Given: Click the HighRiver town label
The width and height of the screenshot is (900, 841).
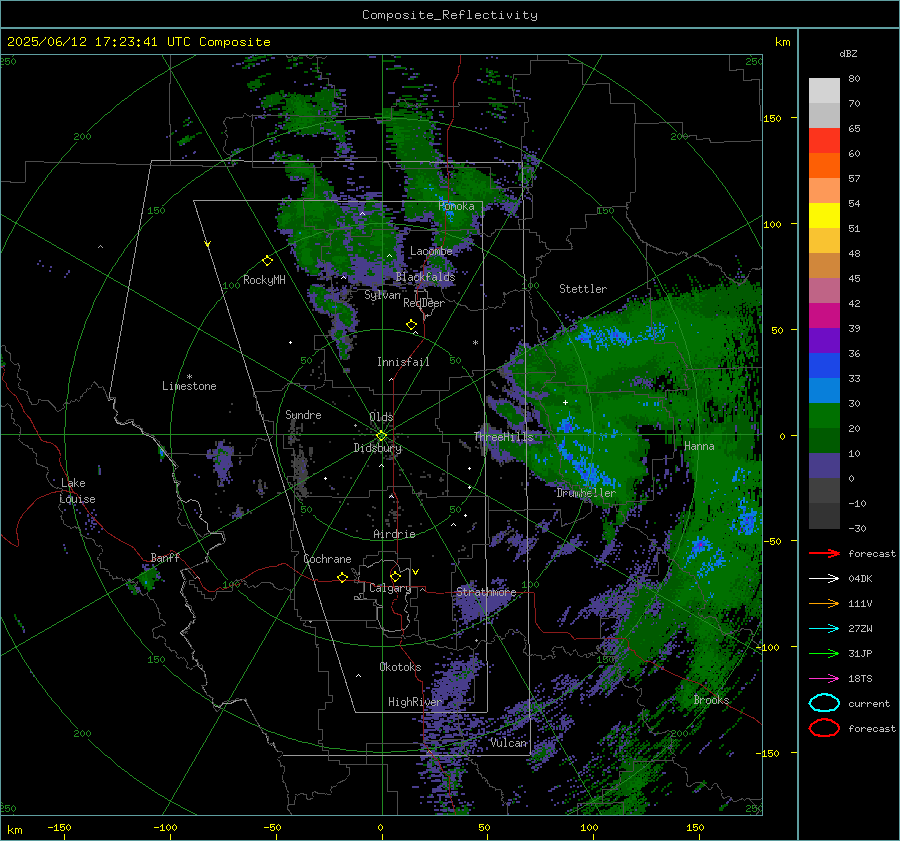Looking at the screenshot, I should click(x=415, y=702).
